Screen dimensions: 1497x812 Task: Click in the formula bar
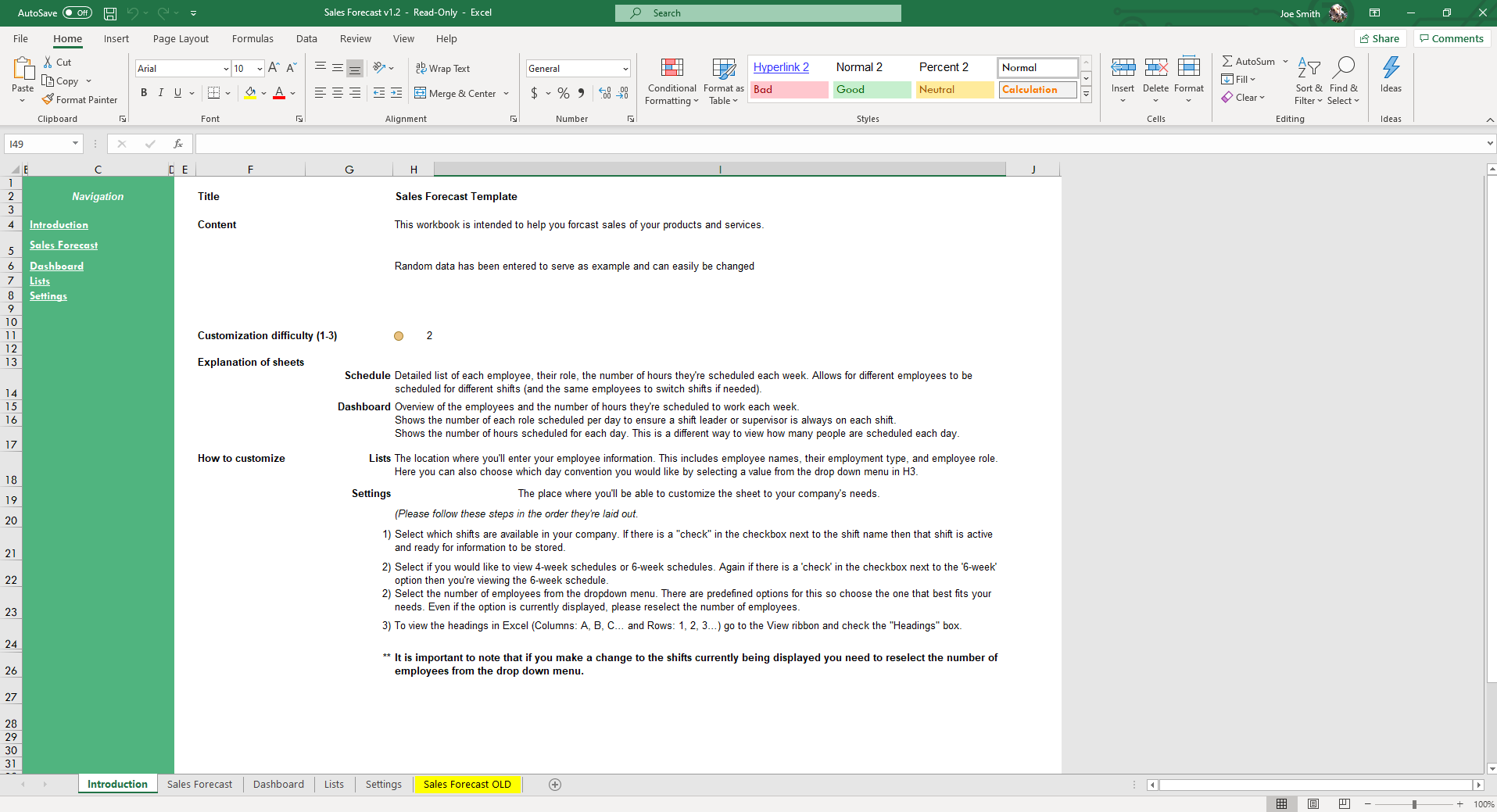840,144
